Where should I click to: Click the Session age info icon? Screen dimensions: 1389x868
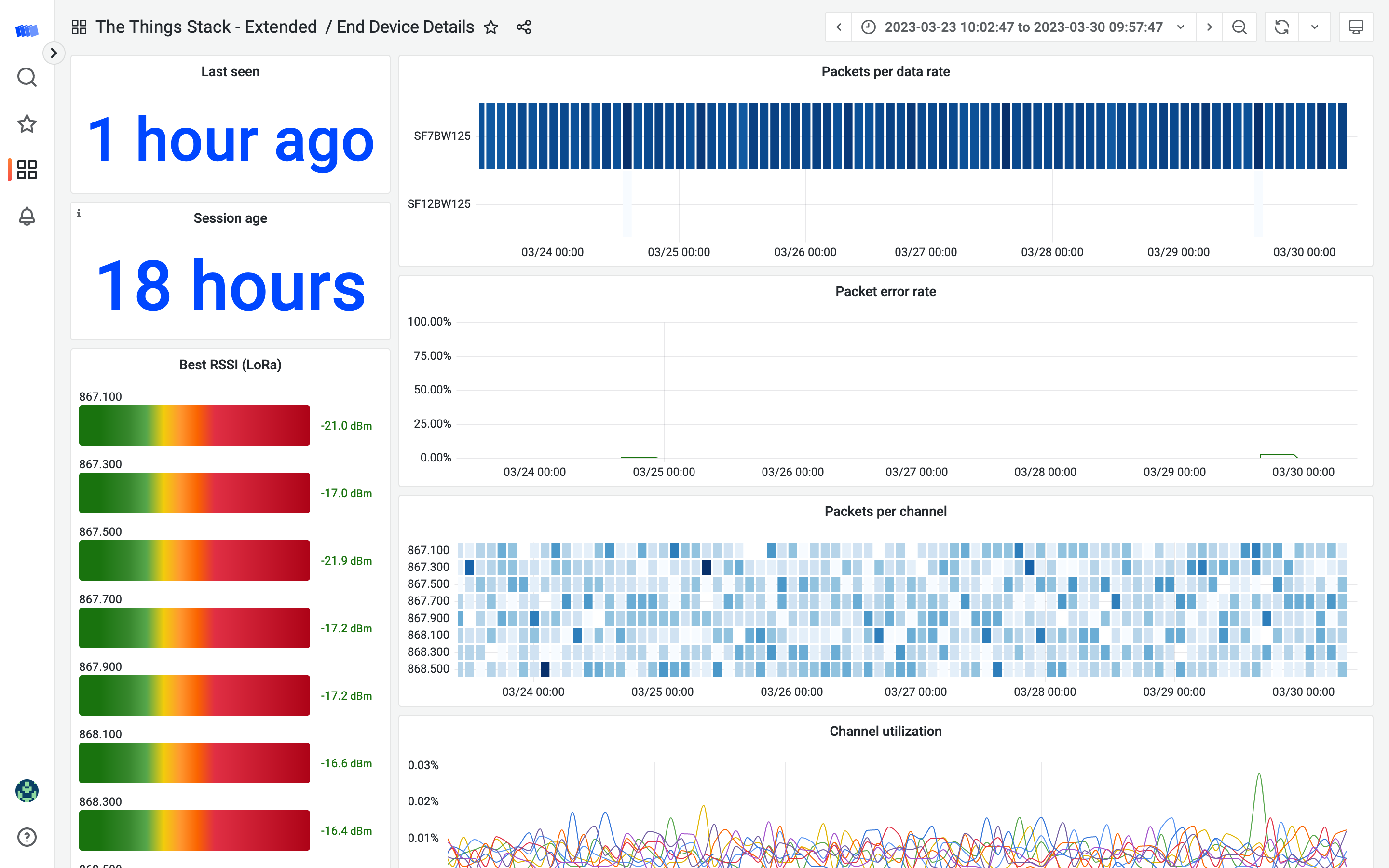point(79,214)
